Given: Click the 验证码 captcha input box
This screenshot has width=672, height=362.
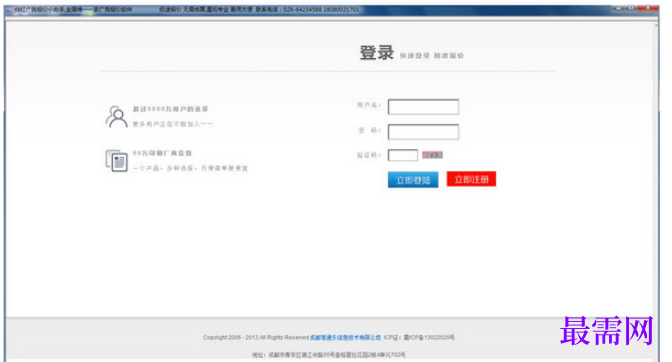Looking at the screenshot, I should coord(402,155).
